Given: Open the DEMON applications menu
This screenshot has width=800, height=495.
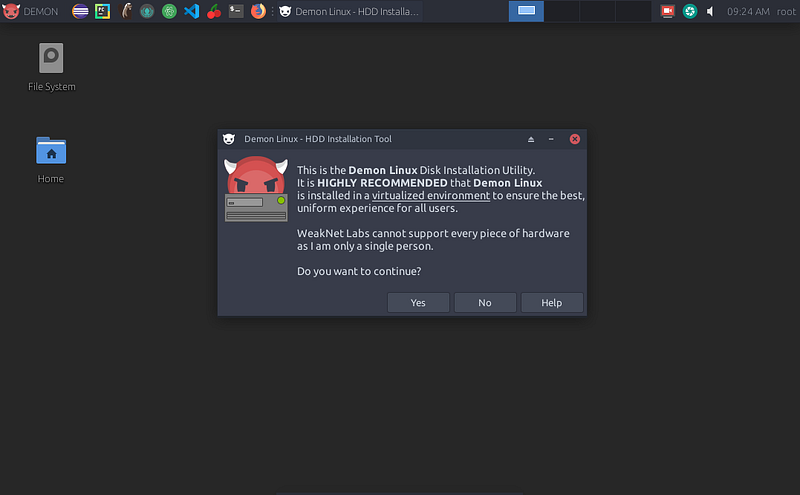Looking at the screenshot, I should coord(30,11).
